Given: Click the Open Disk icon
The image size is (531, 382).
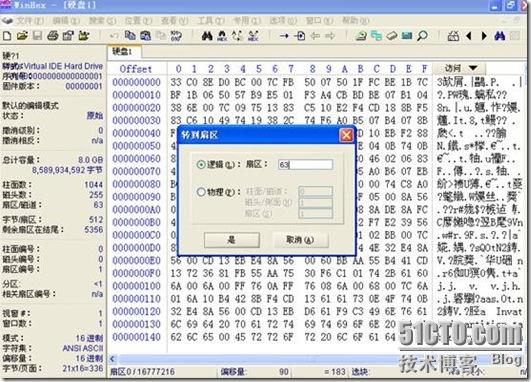Looking at the screenshot, I should (x=361, y=36).
